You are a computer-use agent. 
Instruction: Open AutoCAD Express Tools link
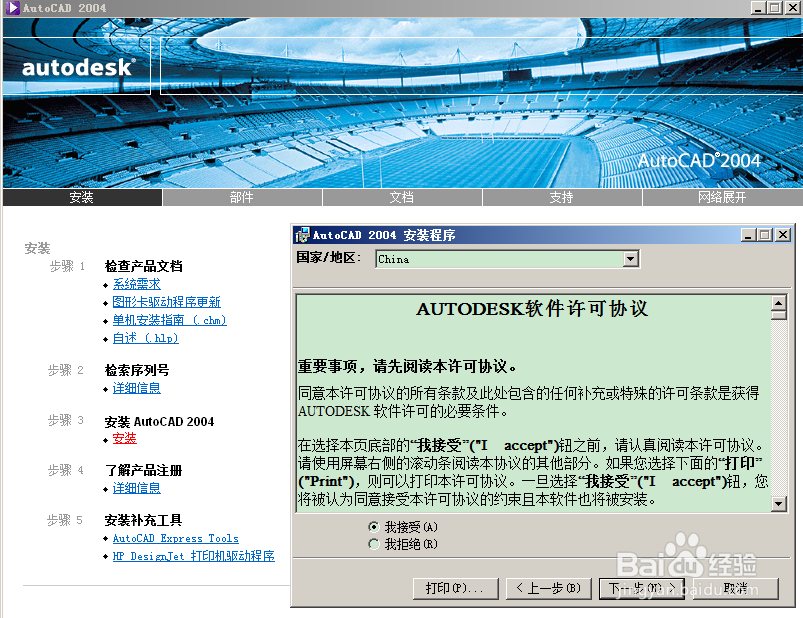tap(176, 538)
